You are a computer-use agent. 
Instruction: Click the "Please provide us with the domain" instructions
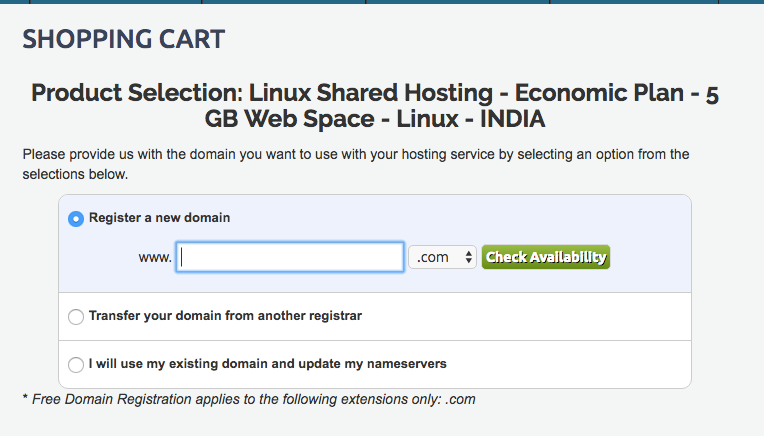[355, 164]
